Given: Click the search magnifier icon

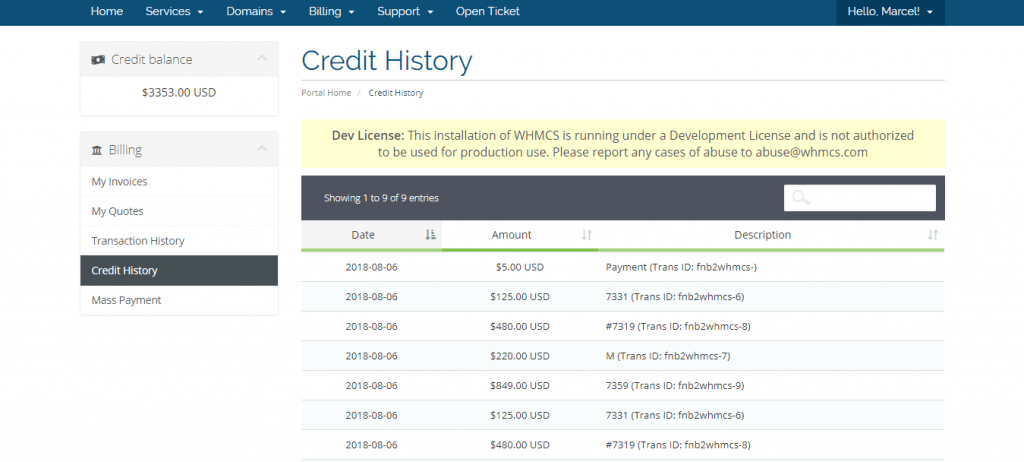Looking at the screenshot, I should (800, 198).
